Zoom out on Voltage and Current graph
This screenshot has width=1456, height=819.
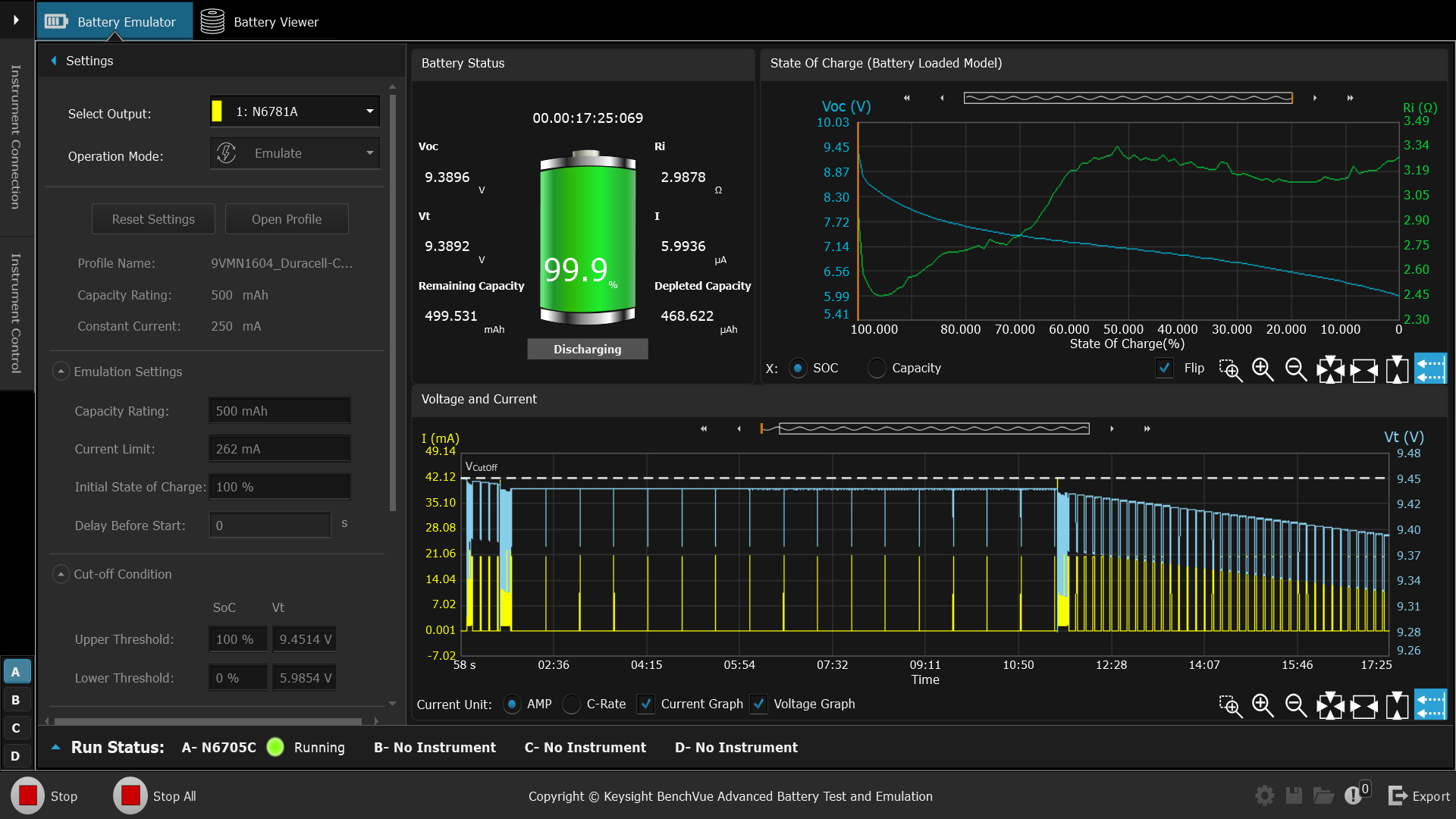[x=1296, y=706]
